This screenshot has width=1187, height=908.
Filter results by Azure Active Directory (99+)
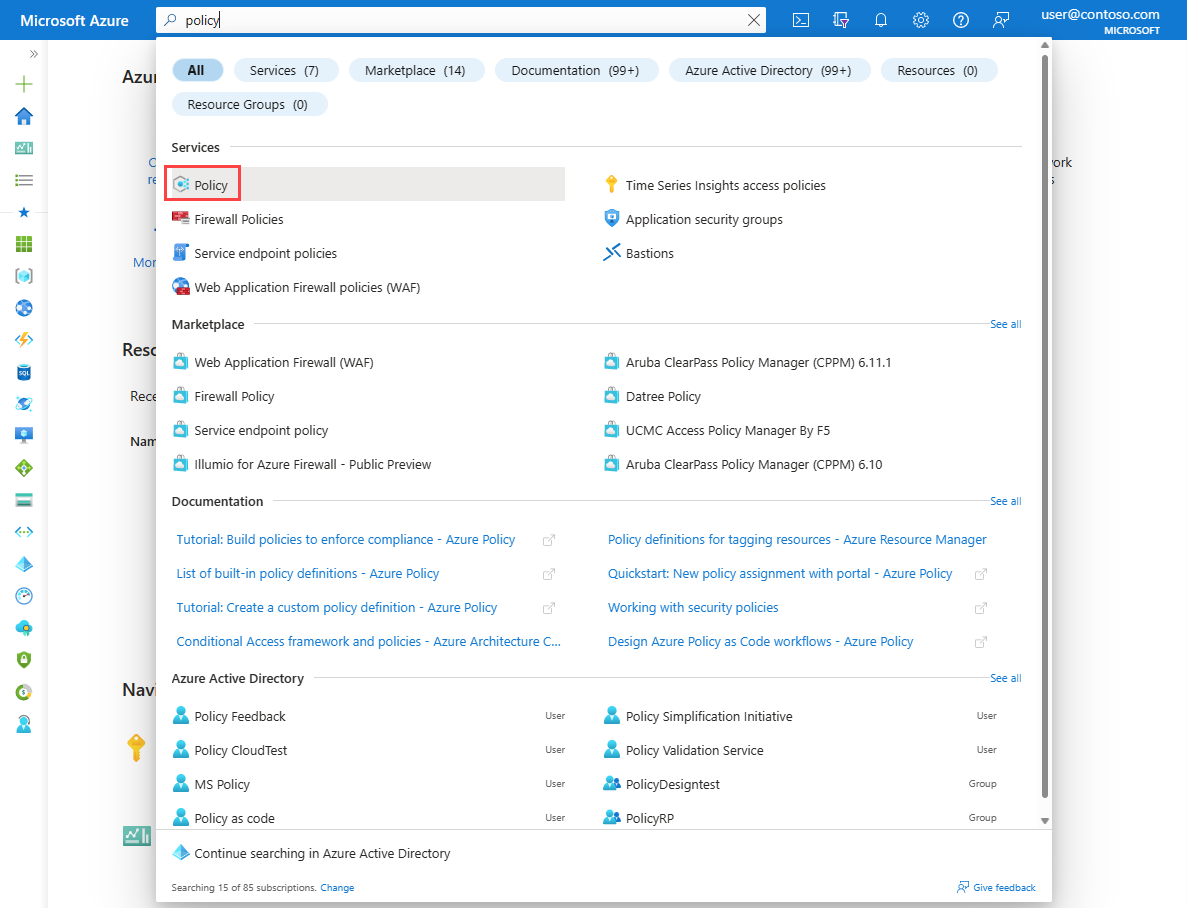pos(768,70)
